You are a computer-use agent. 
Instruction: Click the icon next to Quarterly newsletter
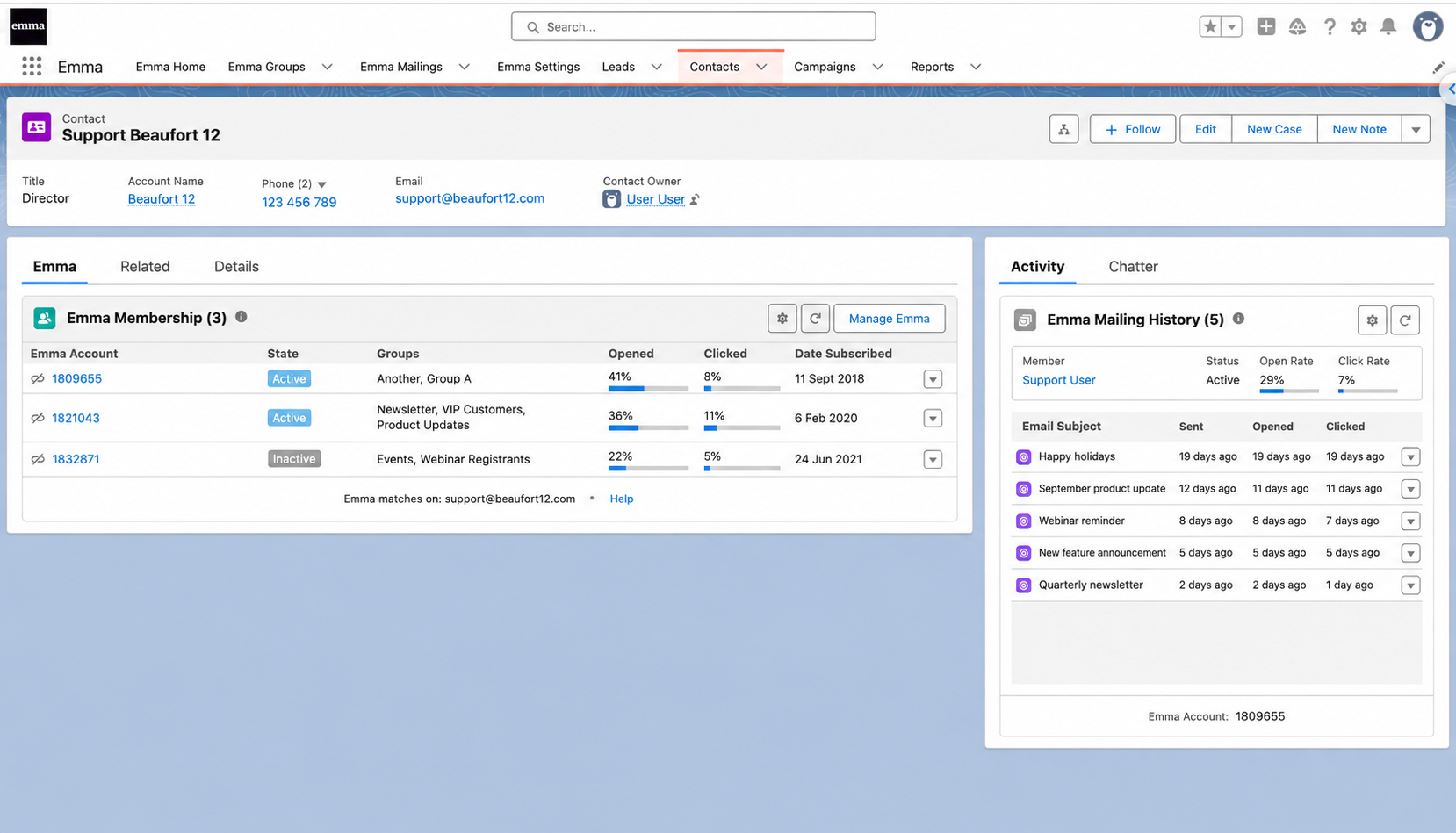pyautogui.click(x=1024, y=585)
